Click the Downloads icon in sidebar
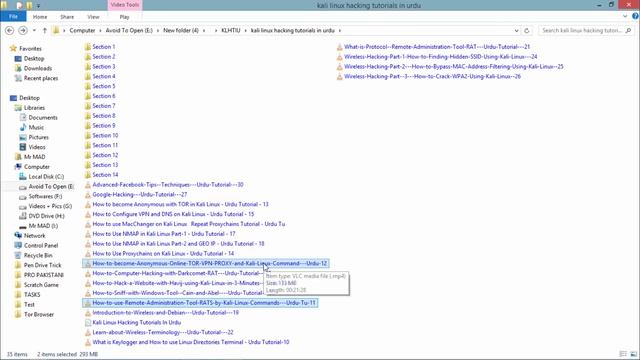This screenshot has width=640, height=360. click(x=18, y=68)
